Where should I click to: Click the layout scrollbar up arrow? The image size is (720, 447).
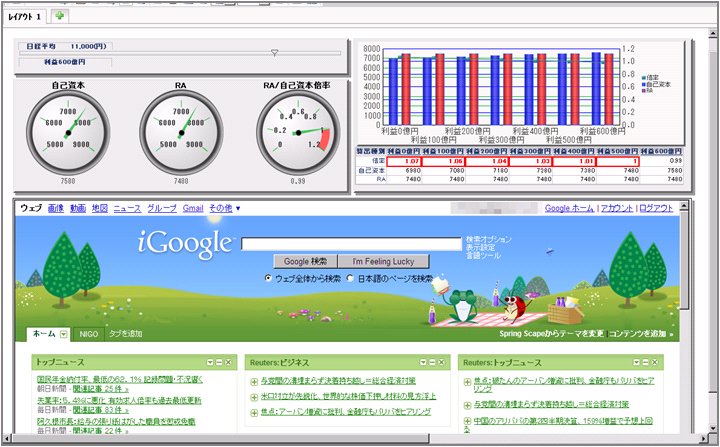click(712, 34)
